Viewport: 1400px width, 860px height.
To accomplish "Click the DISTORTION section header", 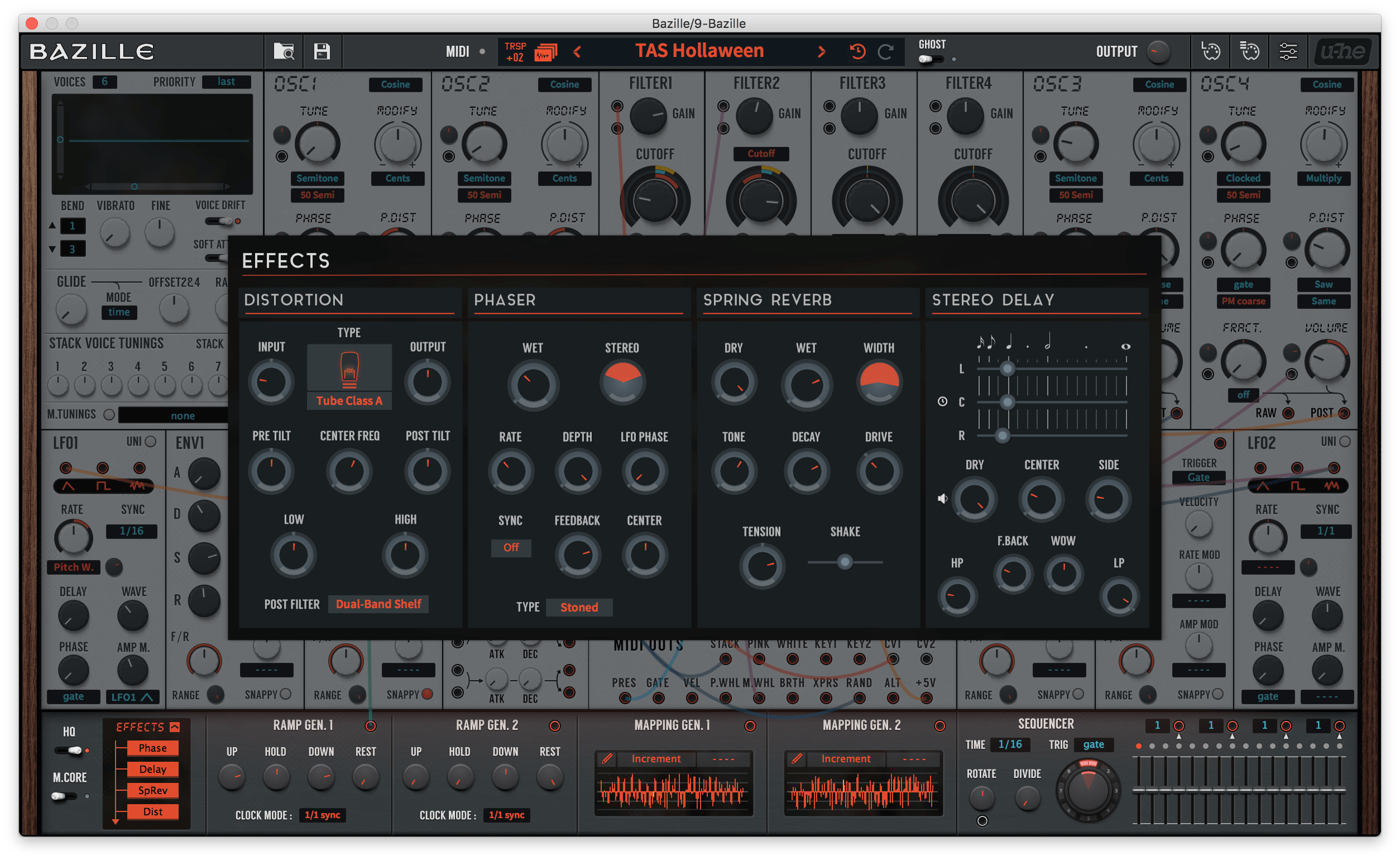I will 293,300.
